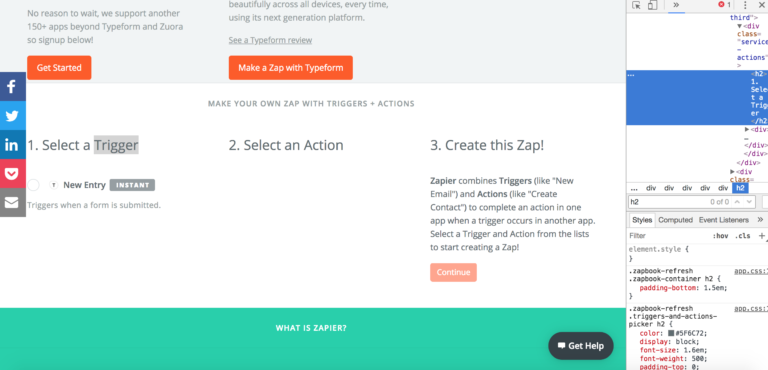Toggle device toolbar icon in DevTools
Screen dimensions: 768x370
652,5
